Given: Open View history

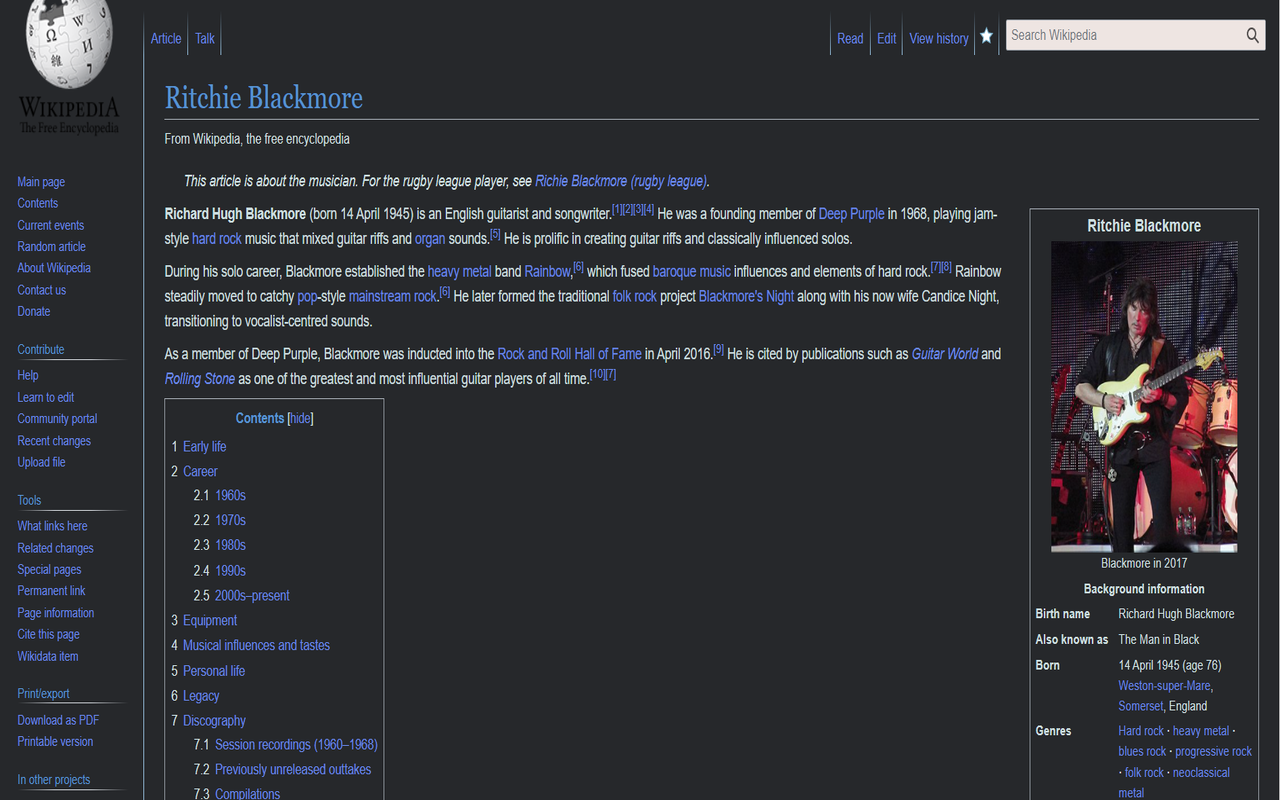Looking at the screenshot, I should pyautogui.click(x=938, y=38).
